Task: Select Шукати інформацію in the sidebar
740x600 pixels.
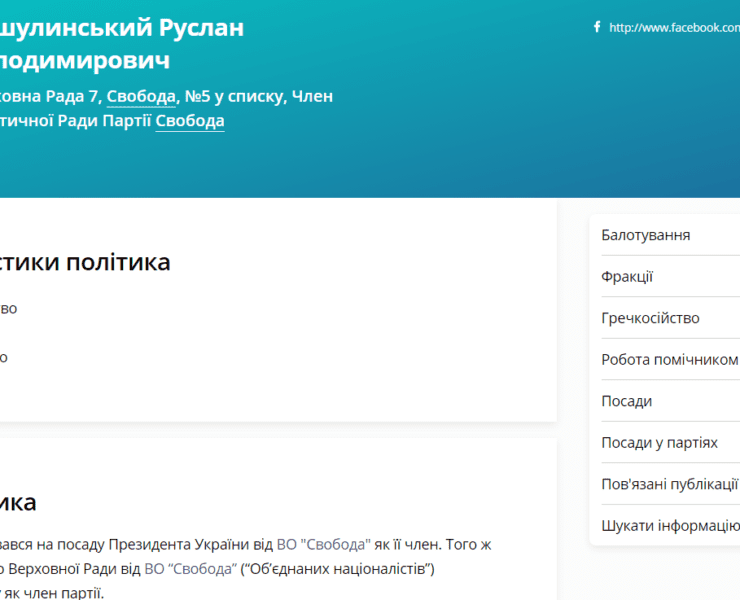Action: point(670,525)
